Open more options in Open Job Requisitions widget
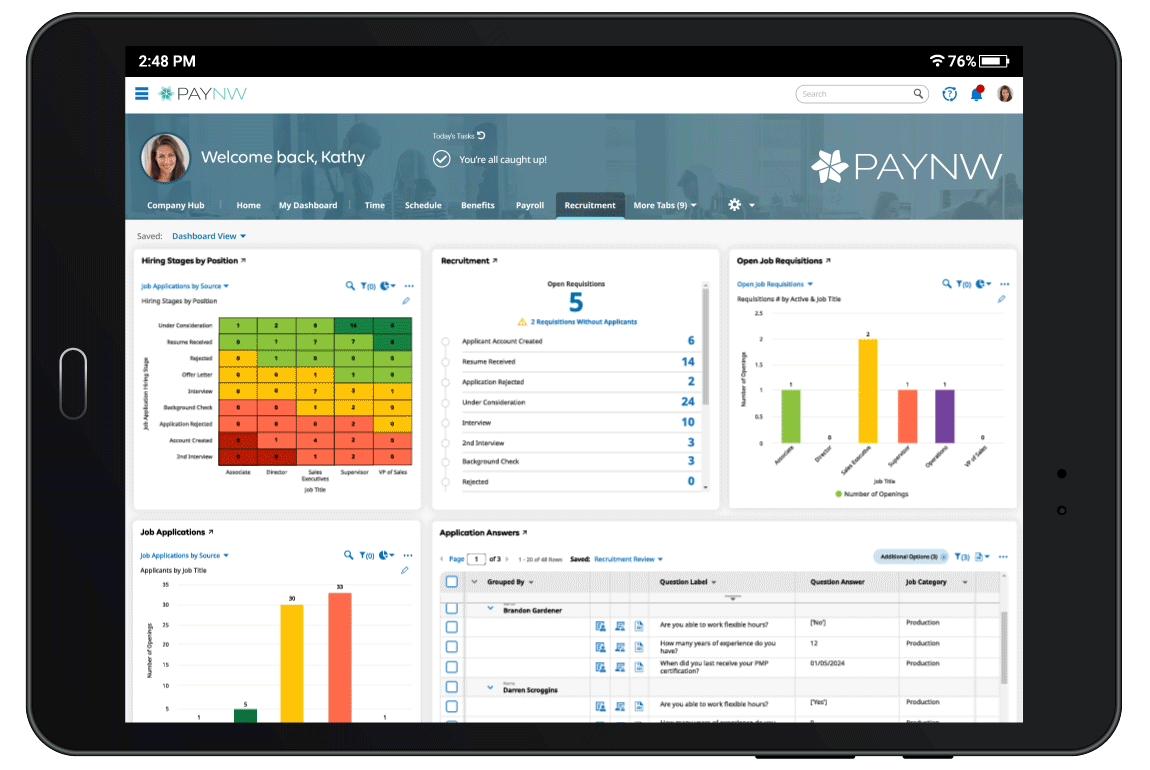1150x770 pixels. 1005,284
